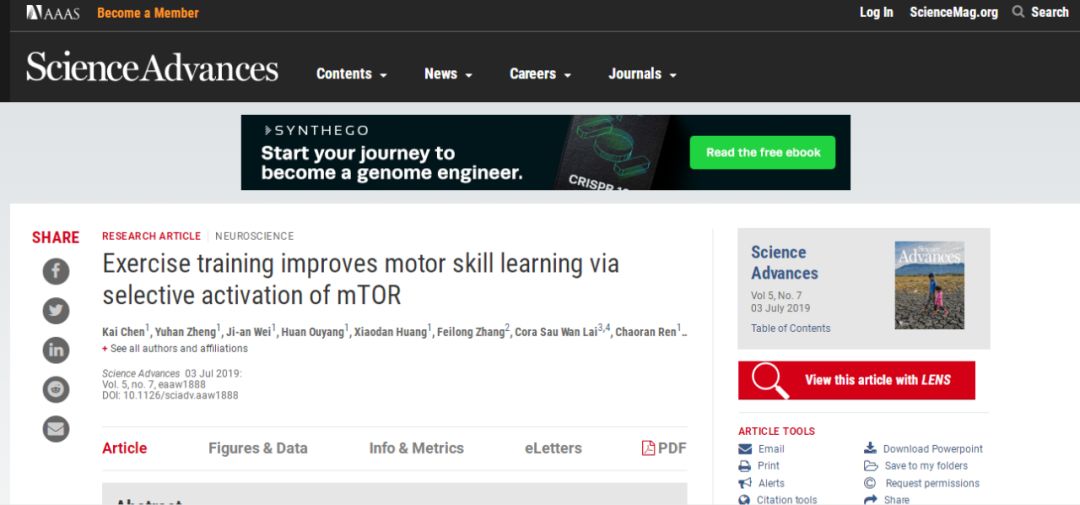
Task: Click author Kai Chen
Action: tap(123, 332)
